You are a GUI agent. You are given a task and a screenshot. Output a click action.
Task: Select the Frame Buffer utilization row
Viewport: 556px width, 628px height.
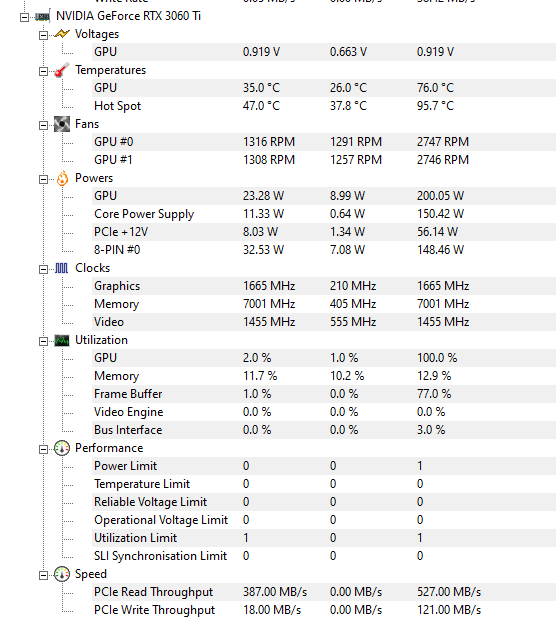[324, 394]
